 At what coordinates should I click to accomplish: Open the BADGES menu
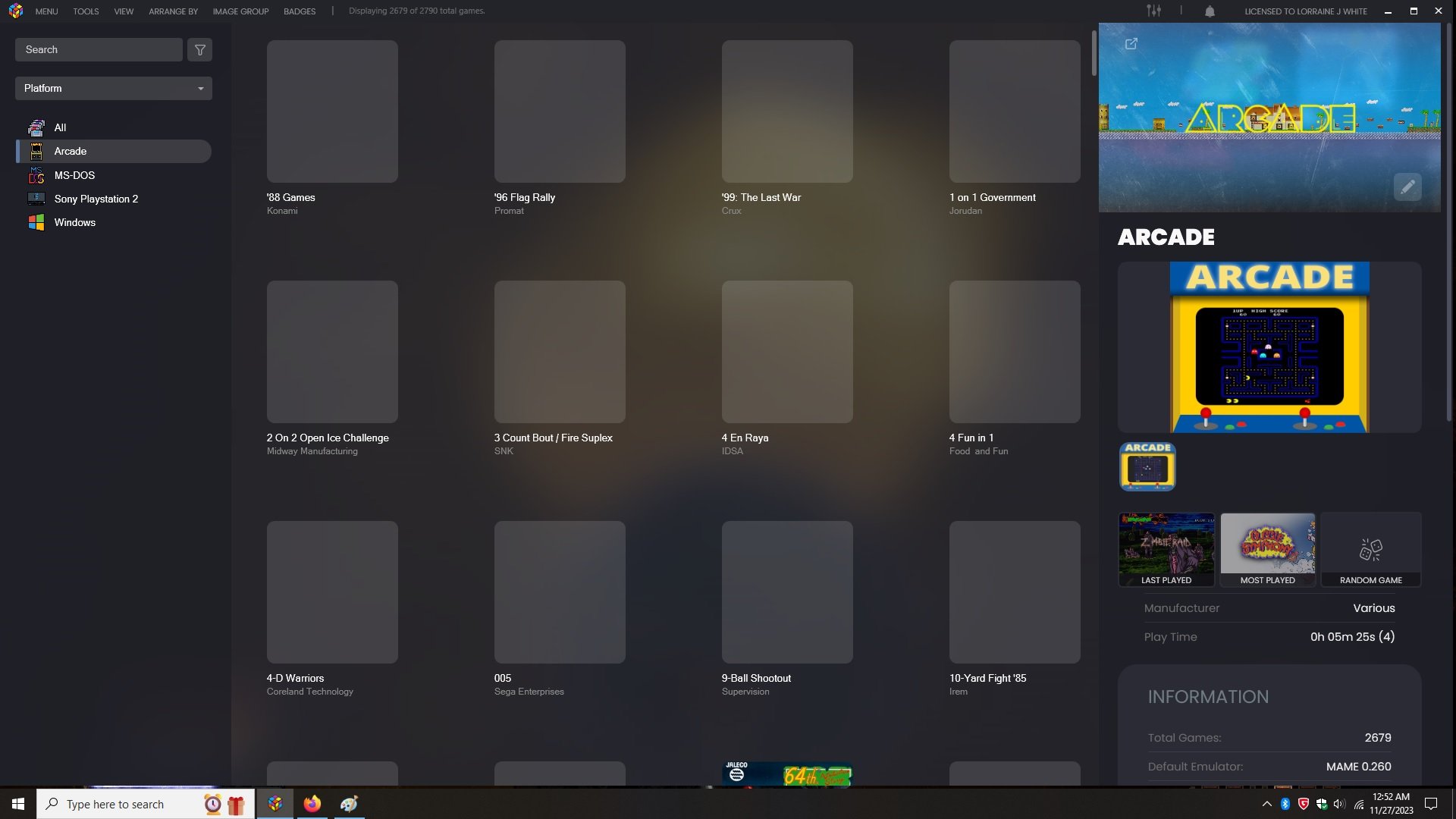[300, 11]
